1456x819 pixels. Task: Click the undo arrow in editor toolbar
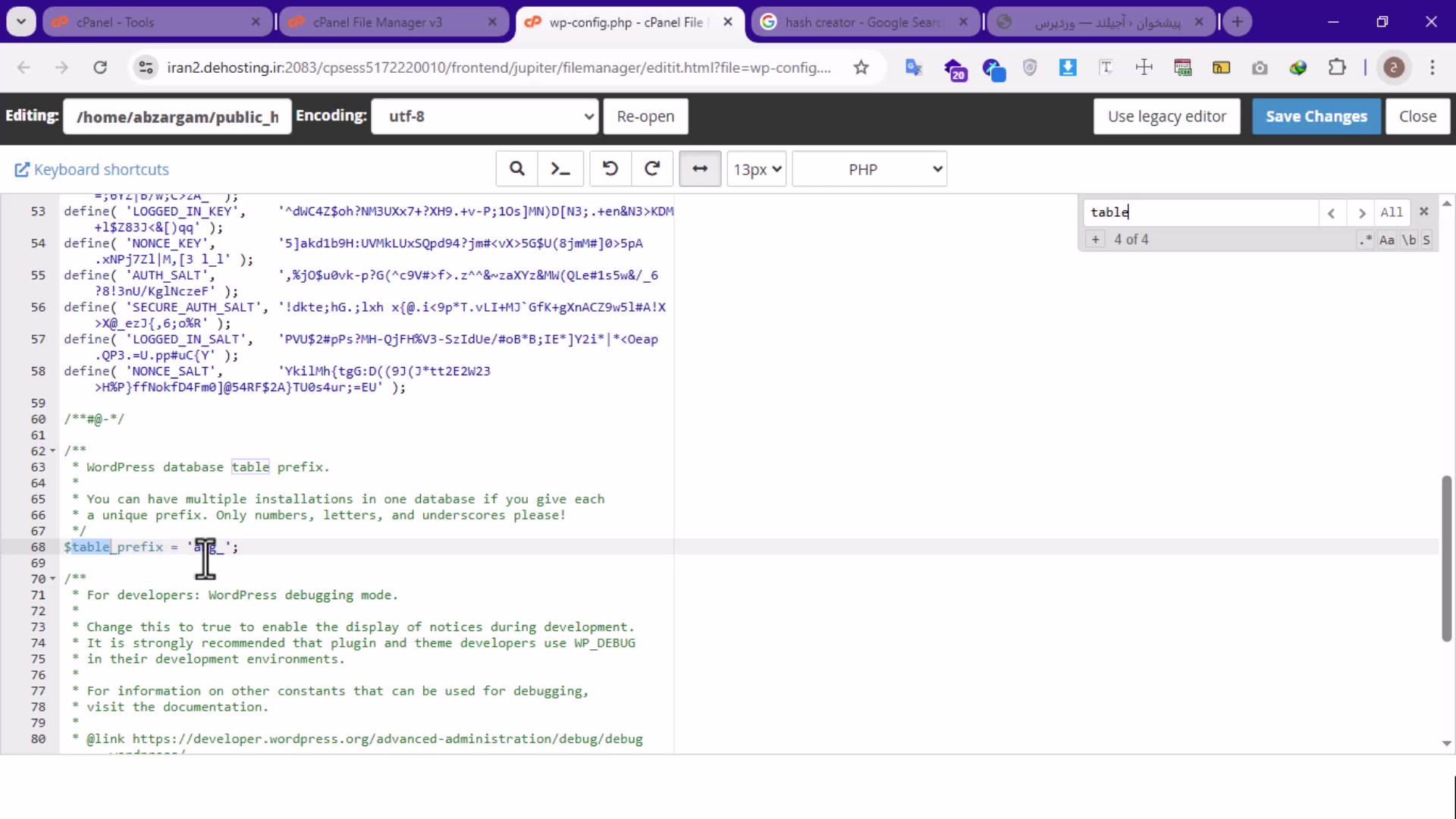click(610, 168)
